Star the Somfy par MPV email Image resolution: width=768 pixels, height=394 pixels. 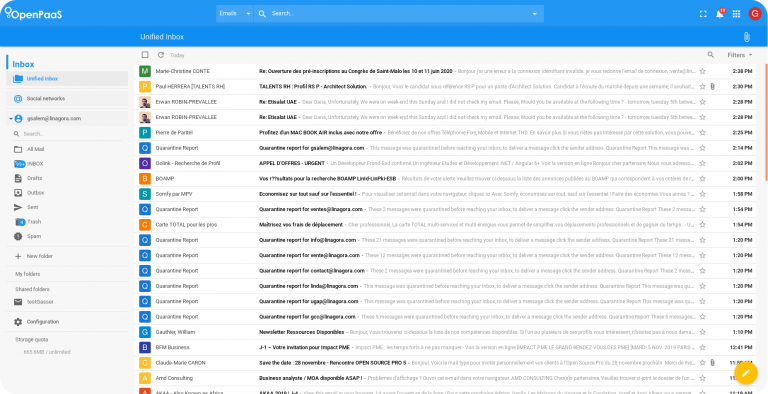(702, 194)
